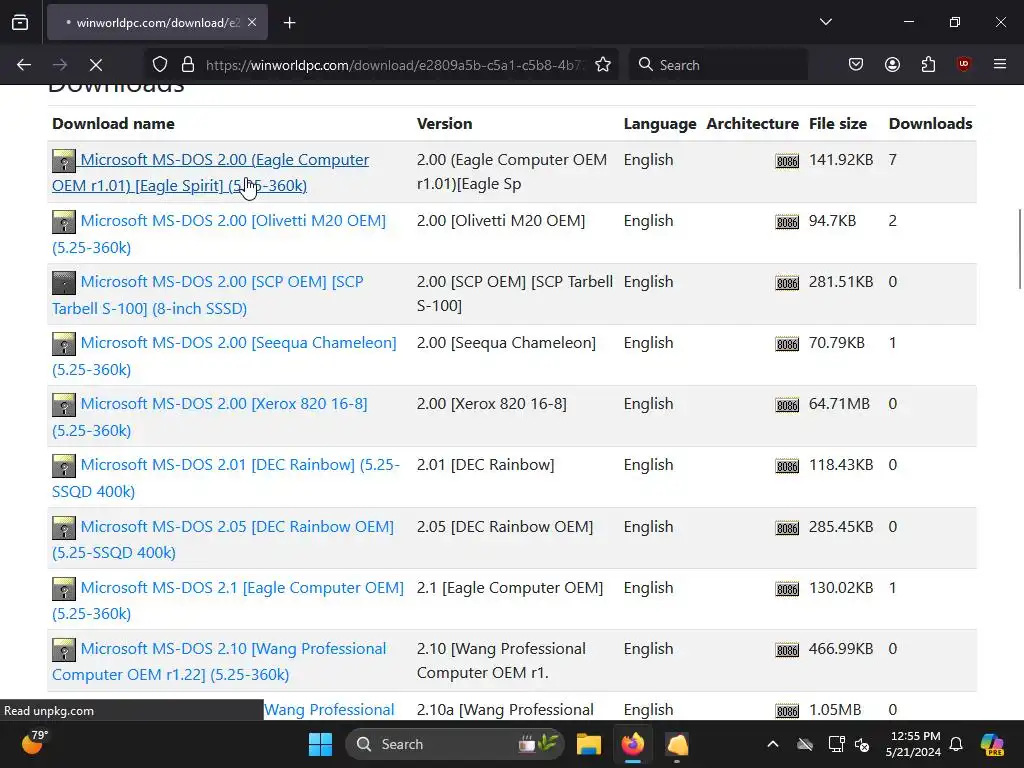Open a new browser tab
This screenshot has width=1024, height=768.
coord(290,23)
